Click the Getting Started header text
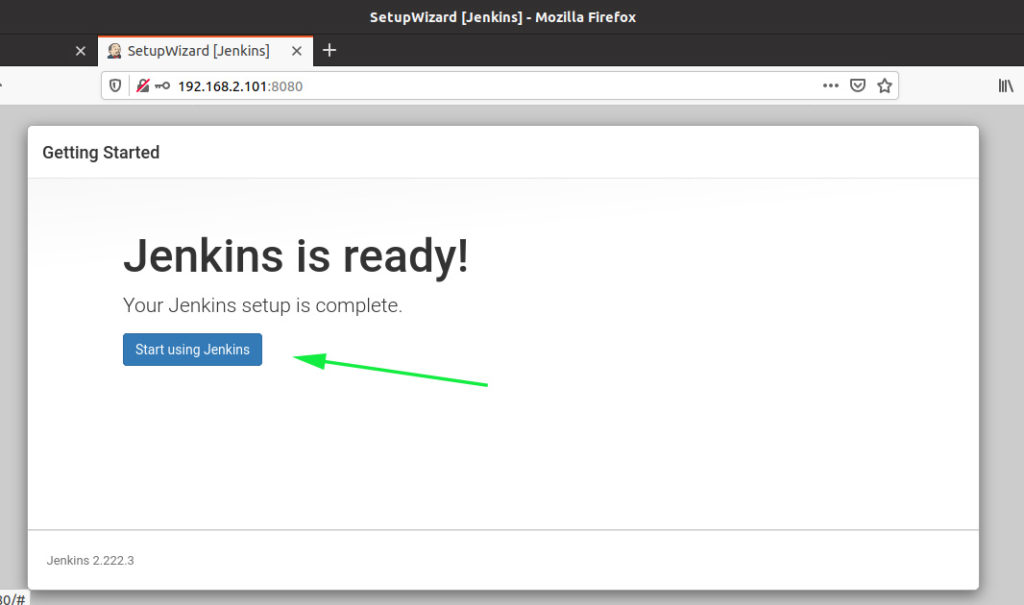Viewport: 1024px width, 605px height. point(101,152)
